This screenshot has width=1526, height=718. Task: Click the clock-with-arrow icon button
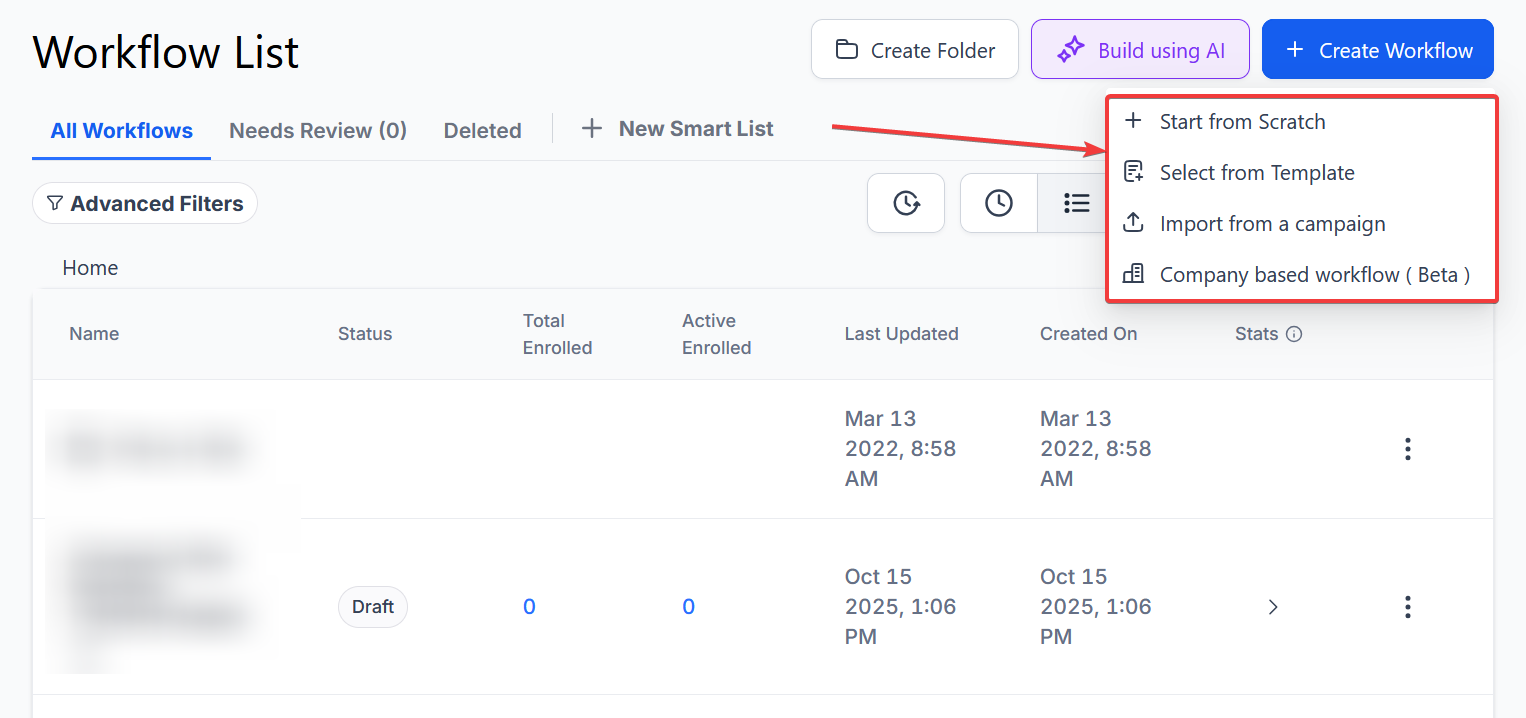click(x=906, y=203)
